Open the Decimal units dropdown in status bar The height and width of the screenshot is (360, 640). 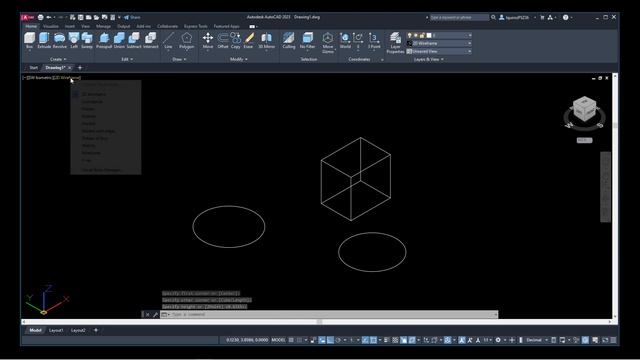tap(536, 340)
